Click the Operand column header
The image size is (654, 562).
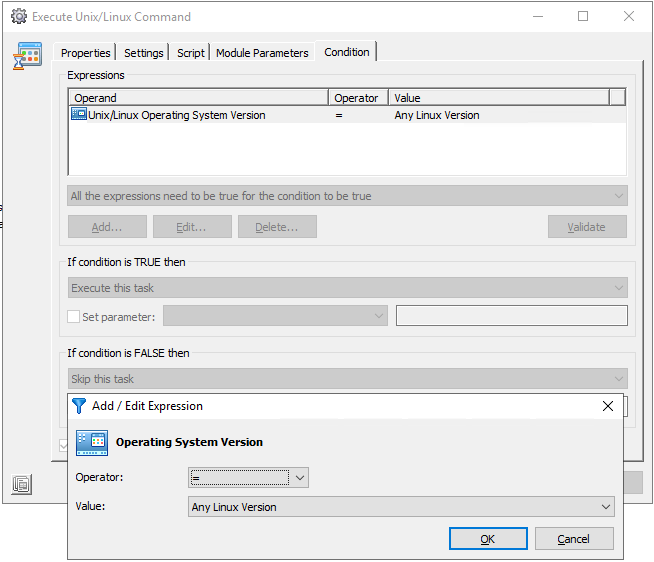(198, 98)
